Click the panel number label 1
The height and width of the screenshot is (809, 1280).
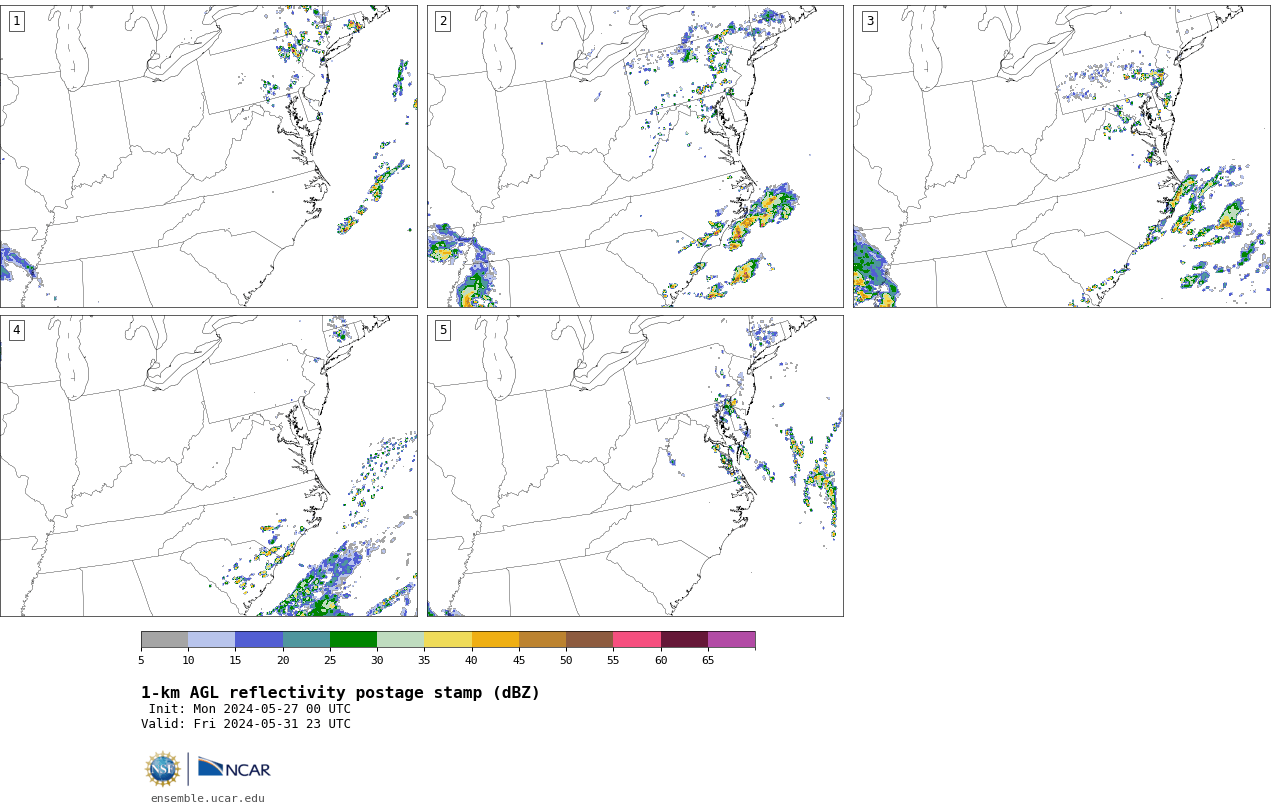point(16,21)
